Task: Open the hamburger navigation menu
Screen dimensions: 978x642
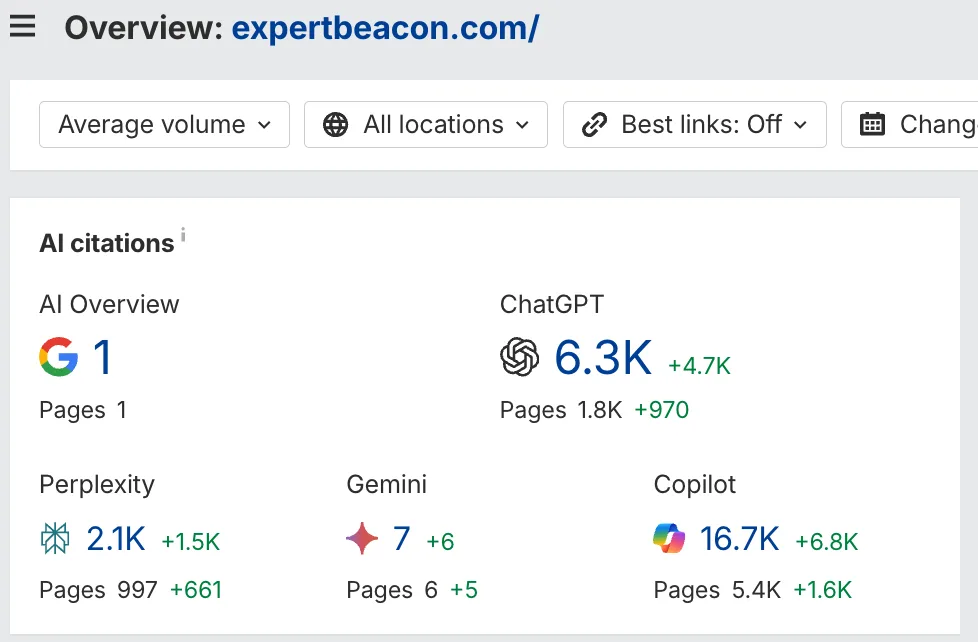Action: tap(23, 27)
